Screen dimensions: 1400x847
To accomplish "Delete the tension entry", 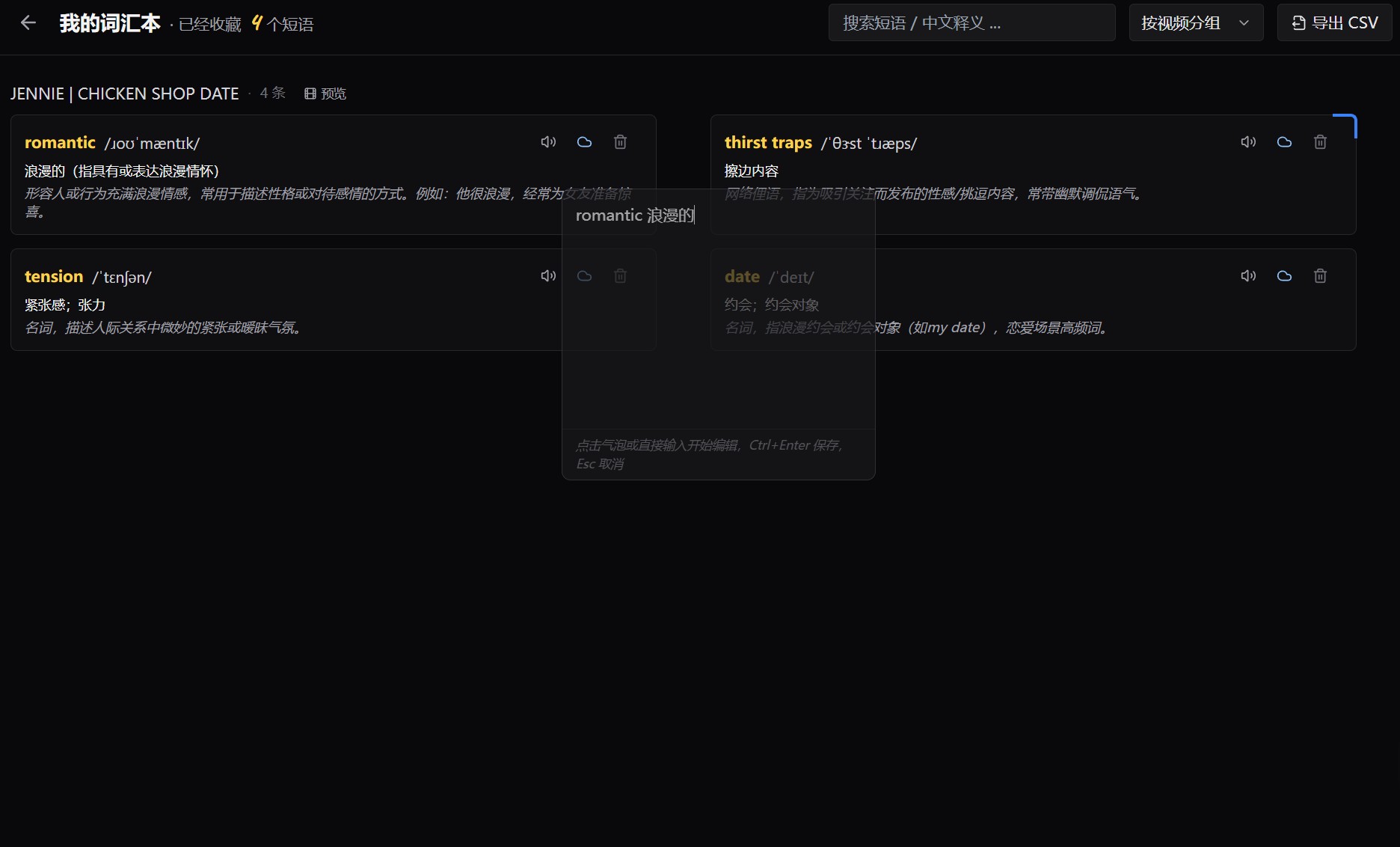I will tap(620, 276).
